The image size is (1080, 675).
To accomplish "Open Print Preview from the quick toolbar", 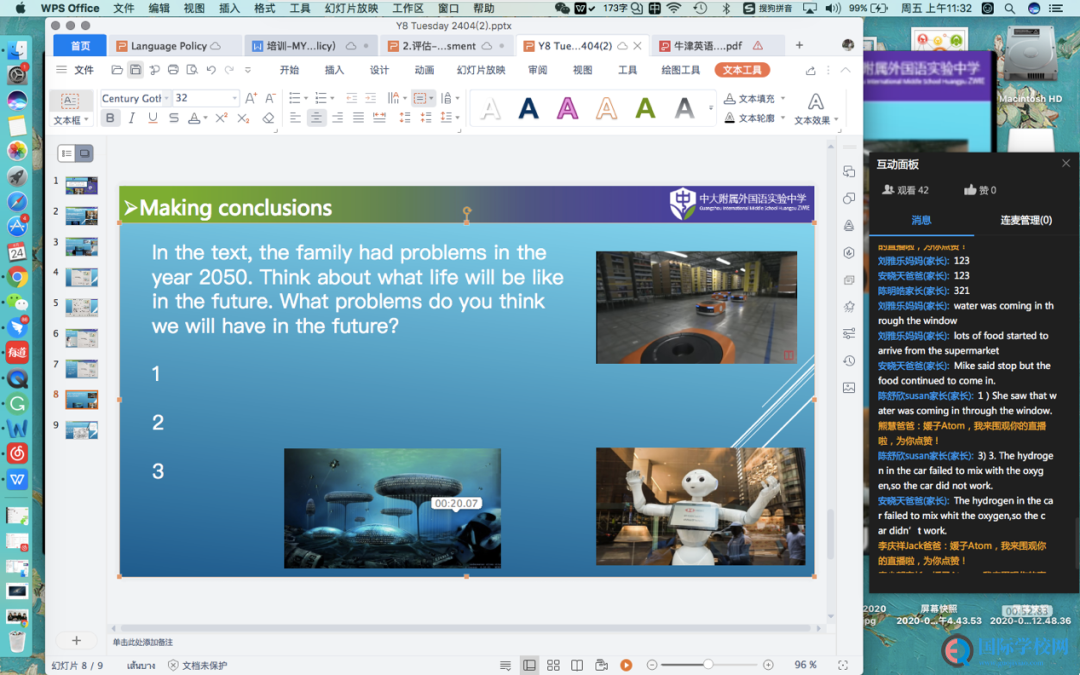I will pyautogui.click(x=192, y=70).
